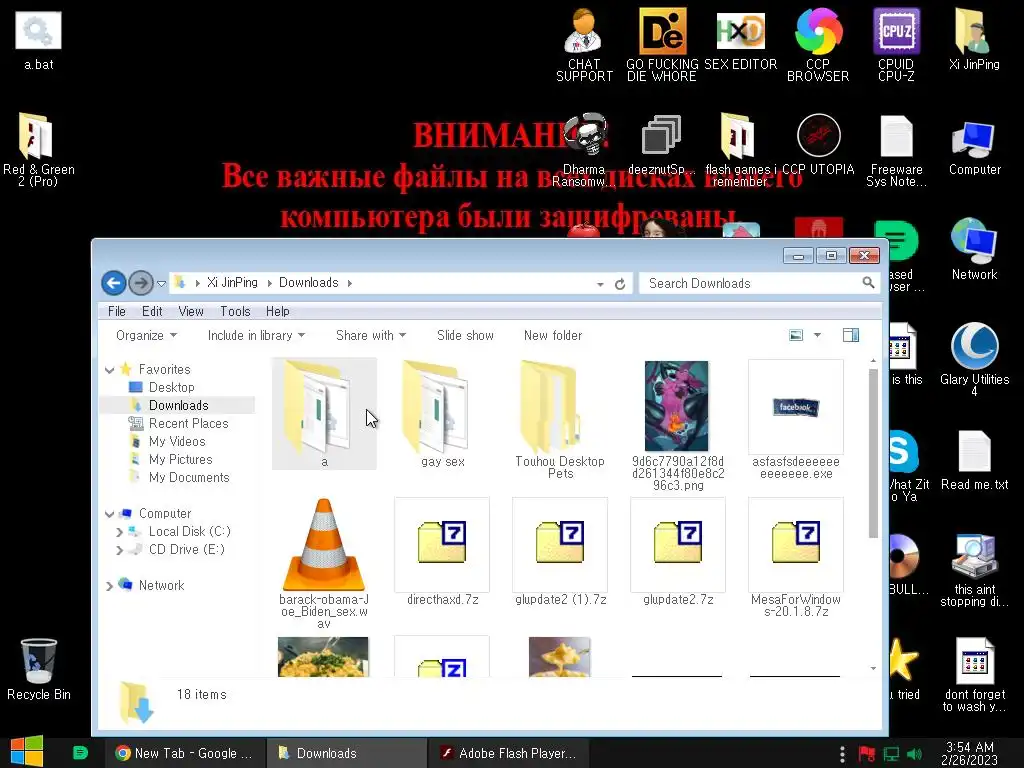Image resolution: width=1024 pixels, height=768 pixels.
Task: Click Downloads in address breadcrumb
Action: (308, 283)
